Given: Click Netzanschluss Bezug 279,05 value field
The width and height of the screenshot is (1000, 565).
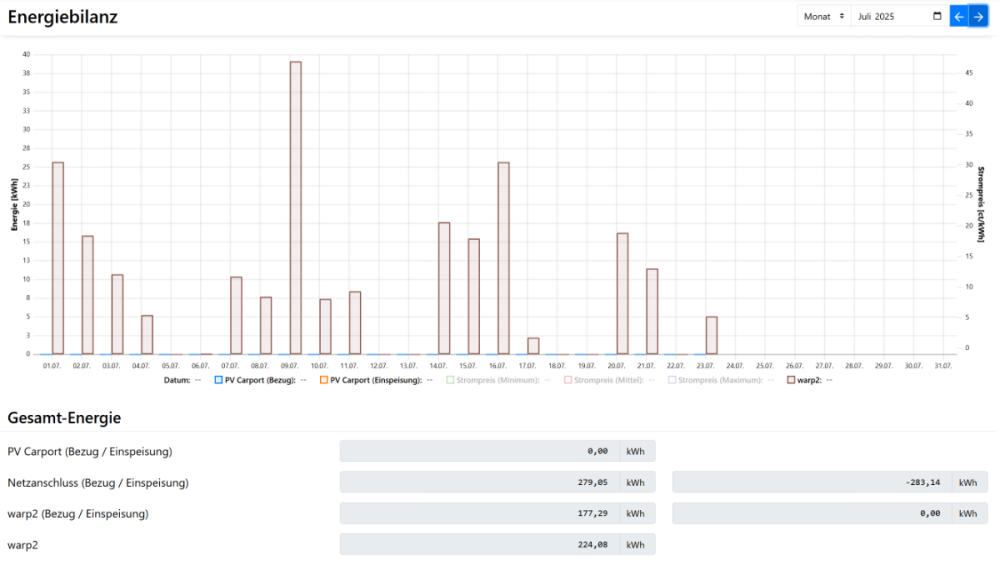Looking at the screenshot, I should [480, 483].
